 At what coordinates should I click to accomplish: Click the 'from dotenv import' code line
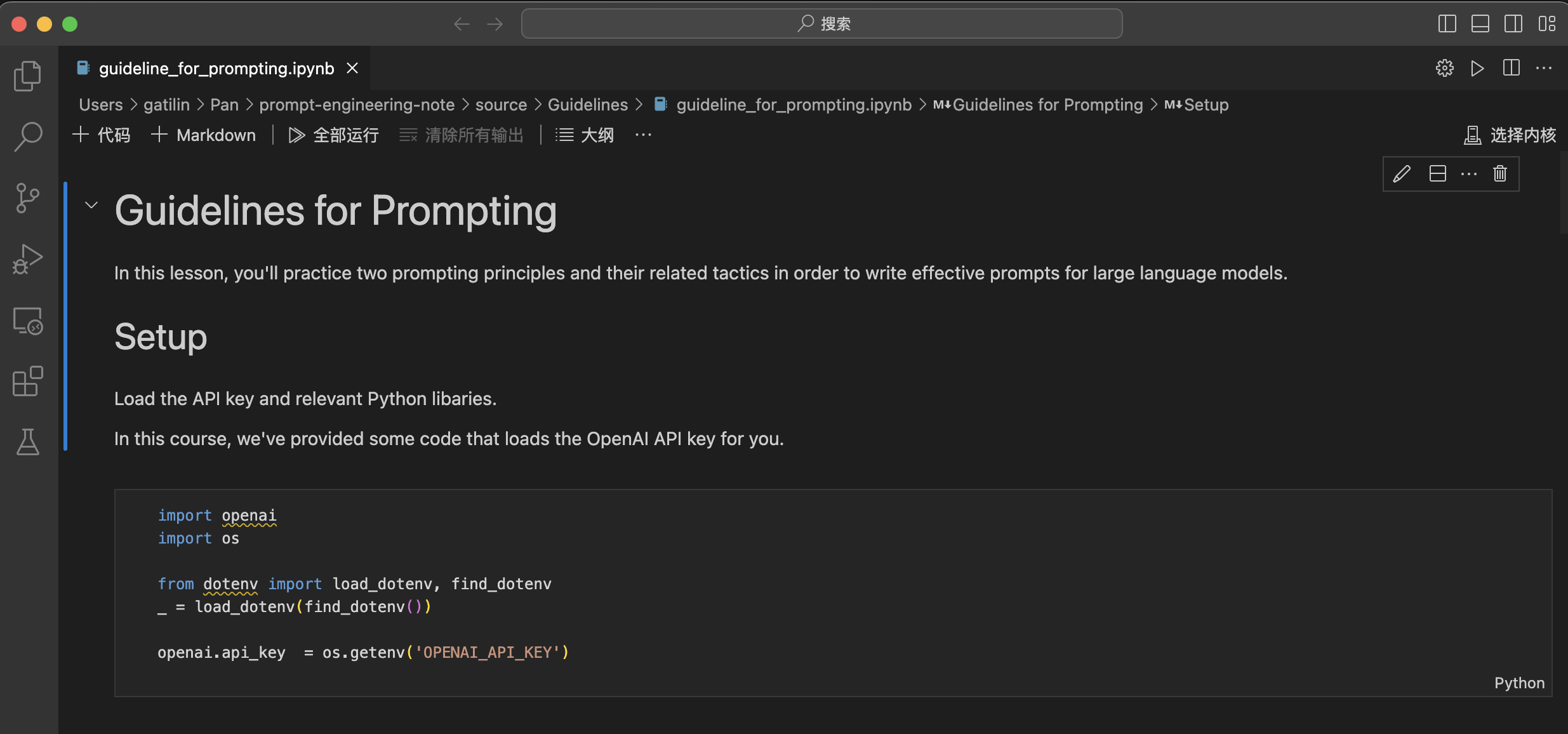(354, 584)
